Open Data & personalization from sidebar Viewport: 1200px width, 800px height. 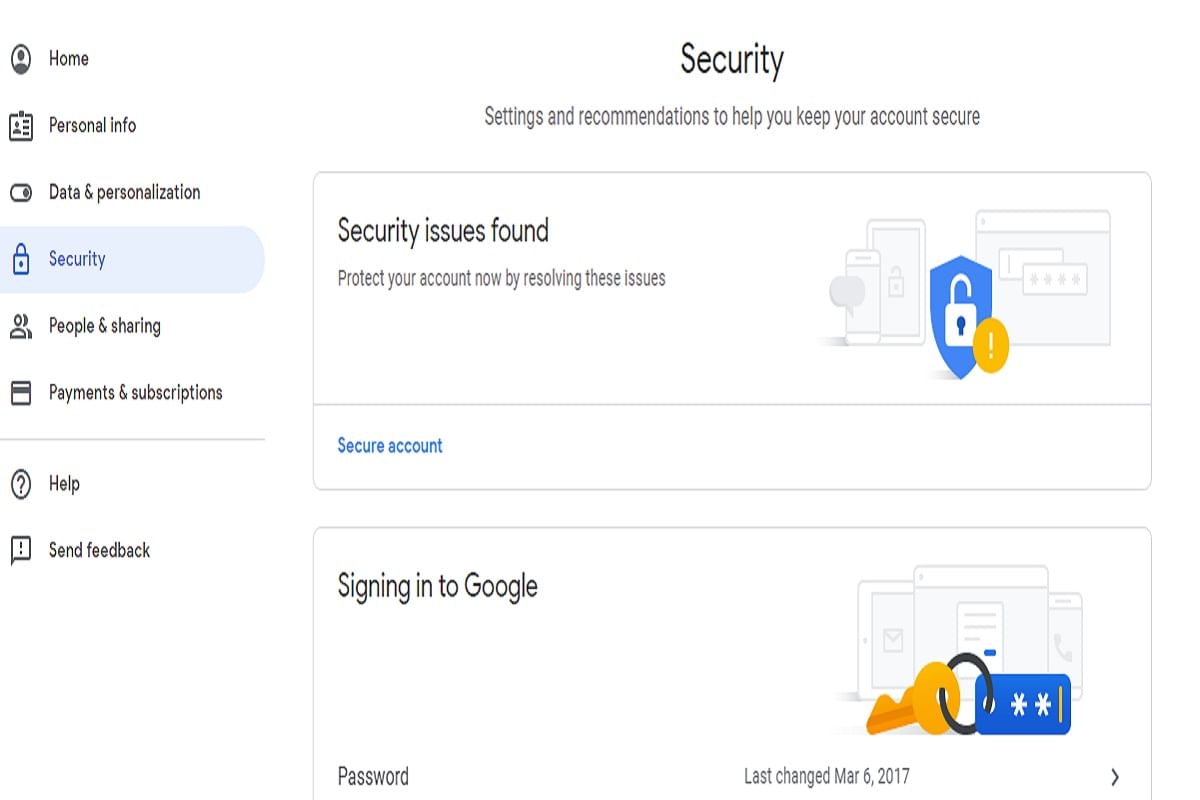(124, 192)
